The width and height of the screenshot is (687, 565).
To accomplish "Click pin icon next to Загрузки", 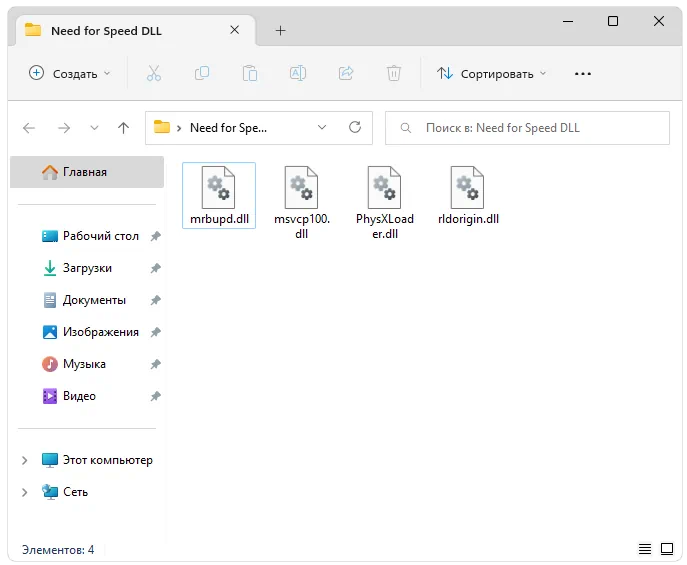I will [156, 268].
